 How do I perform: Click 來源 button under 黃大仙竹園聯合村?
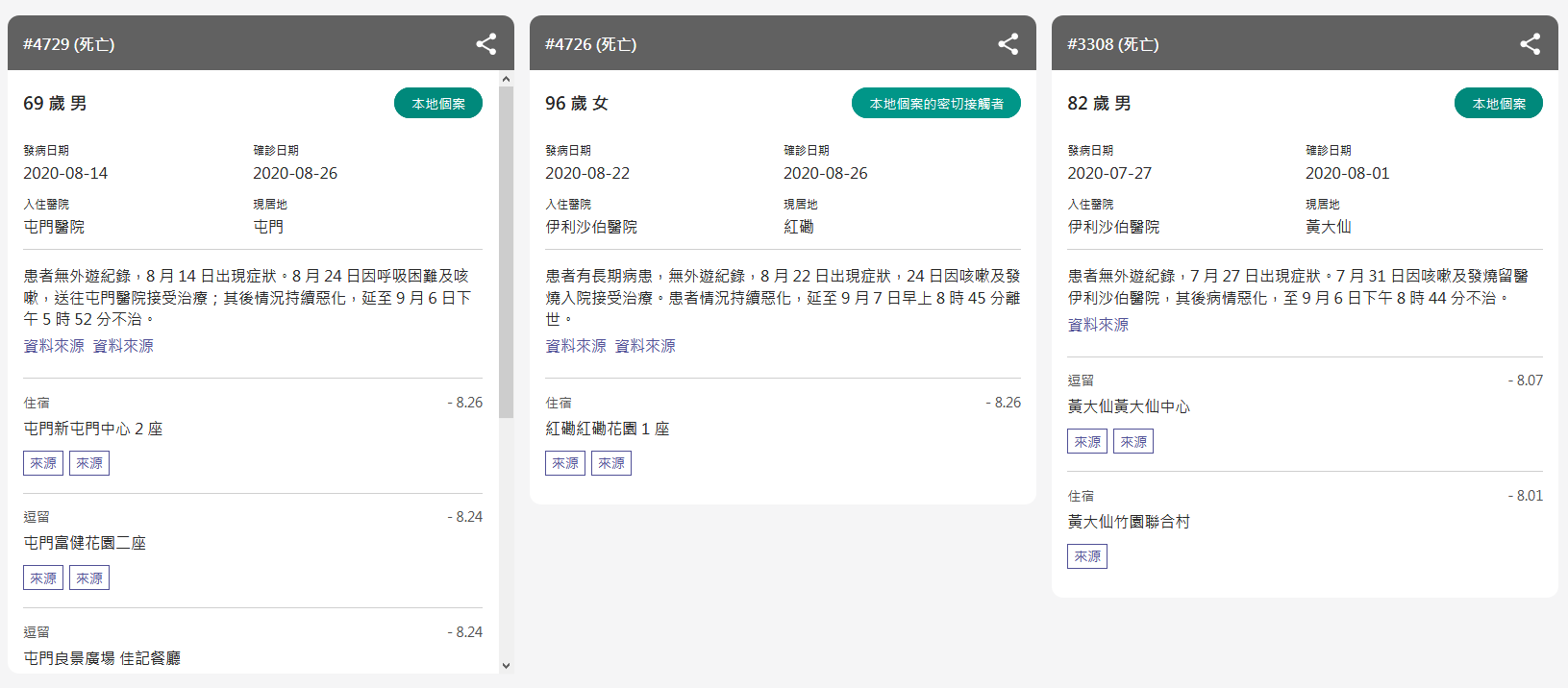tap(1087, 556)
